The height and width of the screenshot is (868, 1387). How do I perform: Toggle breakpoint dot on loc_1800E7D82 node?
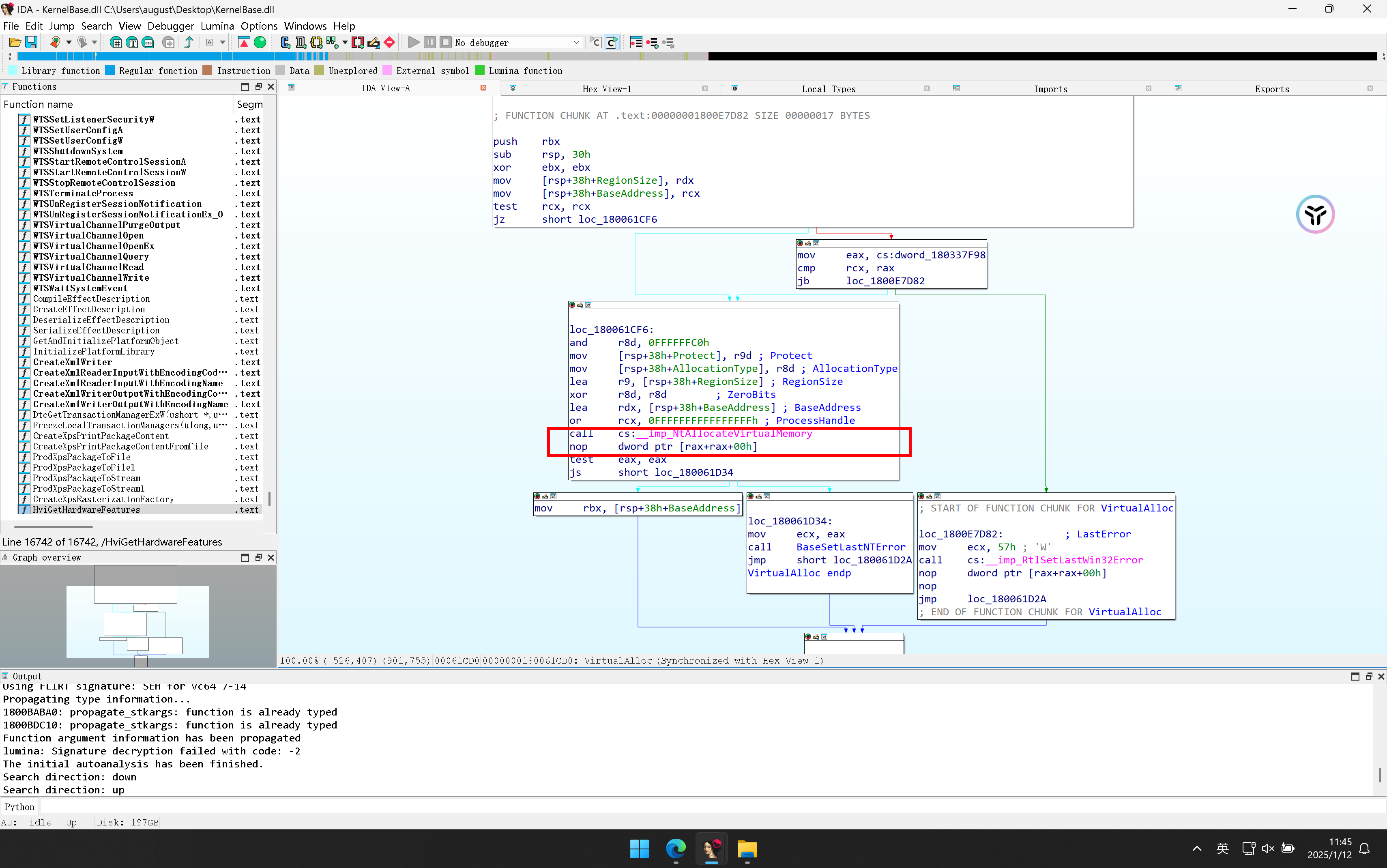coord(921,496)
